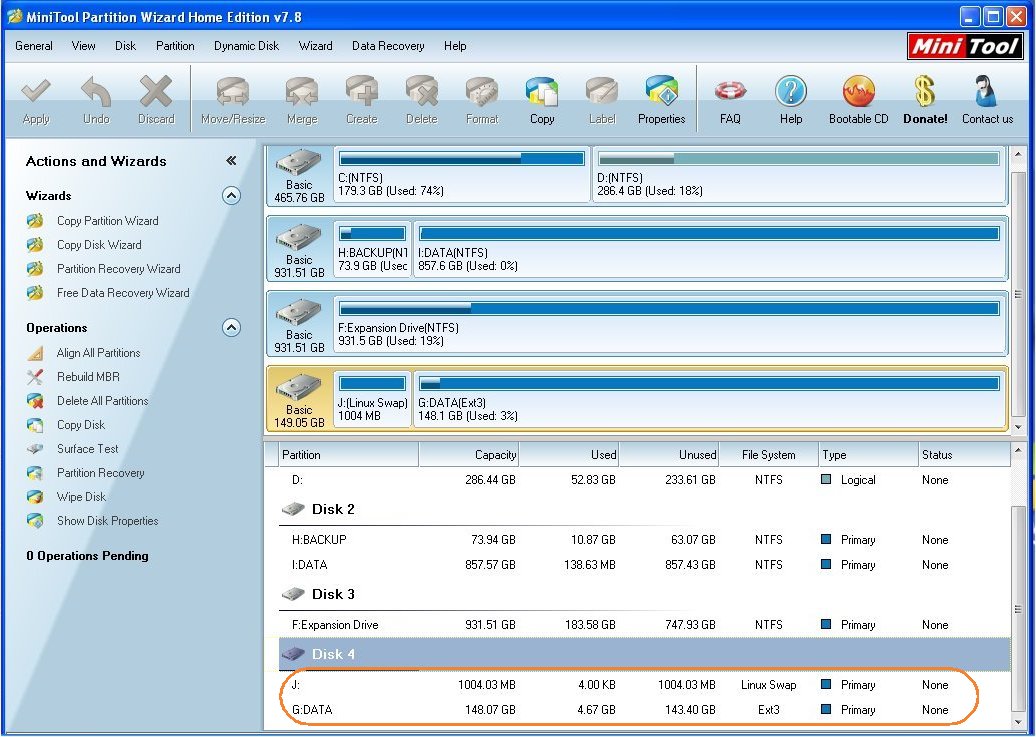Collapse the Wizards section
The height and width of the screenshot is (737, 1036).
click(231, 196)
